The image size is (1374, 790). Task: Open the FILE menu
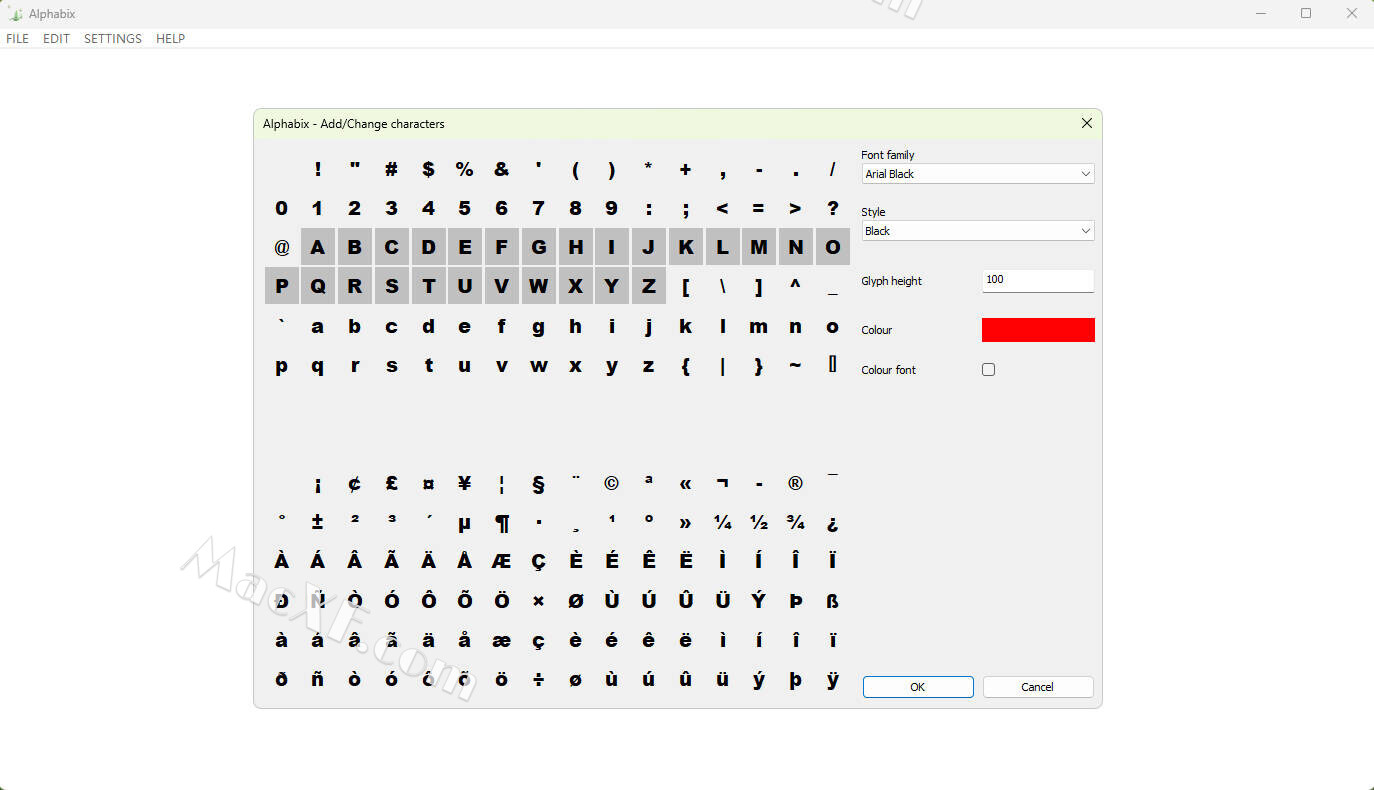[17, 39]
